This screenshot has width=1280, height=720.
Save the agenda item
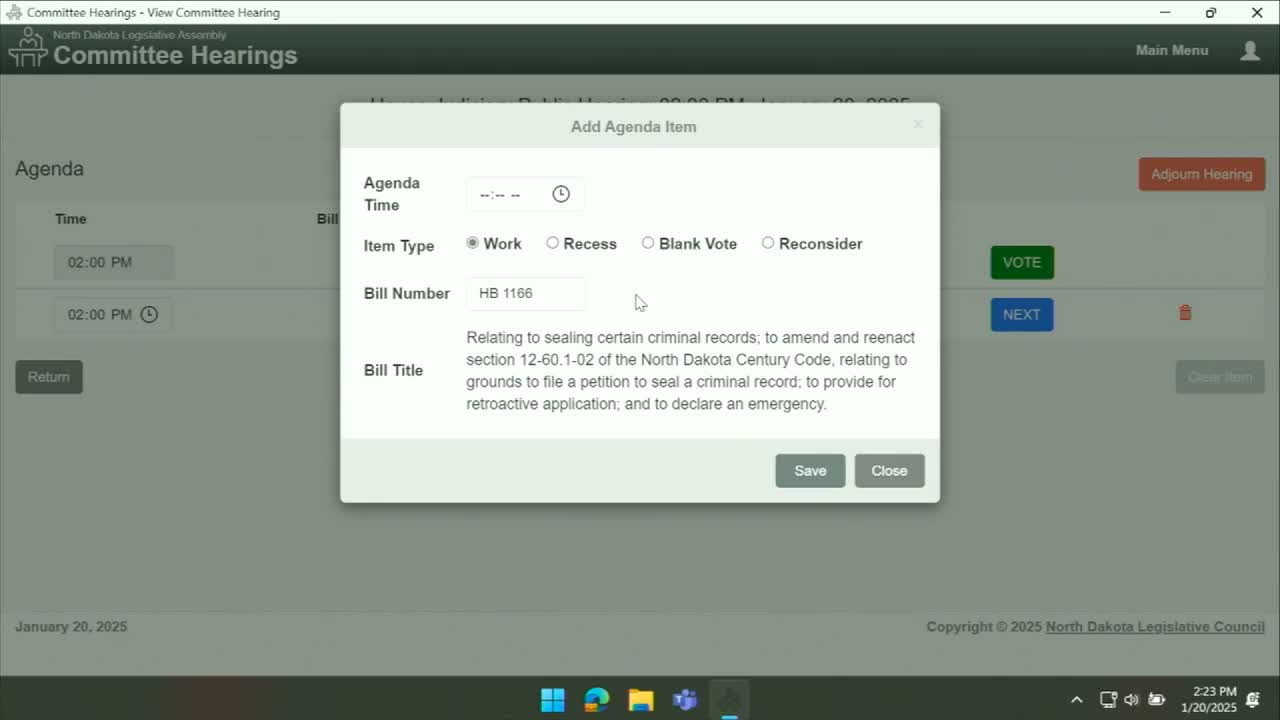click(x=810, y=471)
